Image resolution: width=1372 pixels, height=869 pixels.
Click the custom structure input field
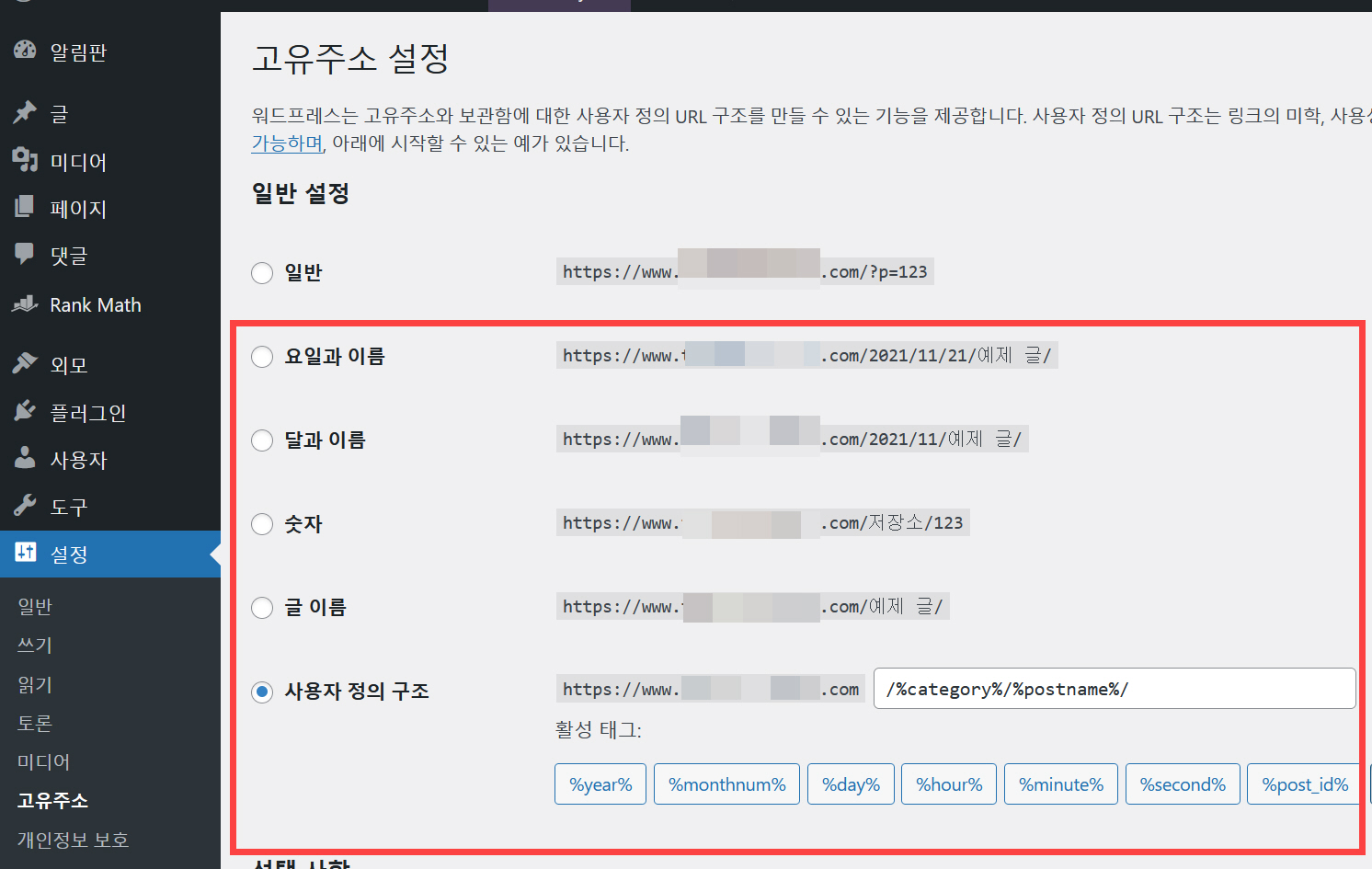(1114, 688)
